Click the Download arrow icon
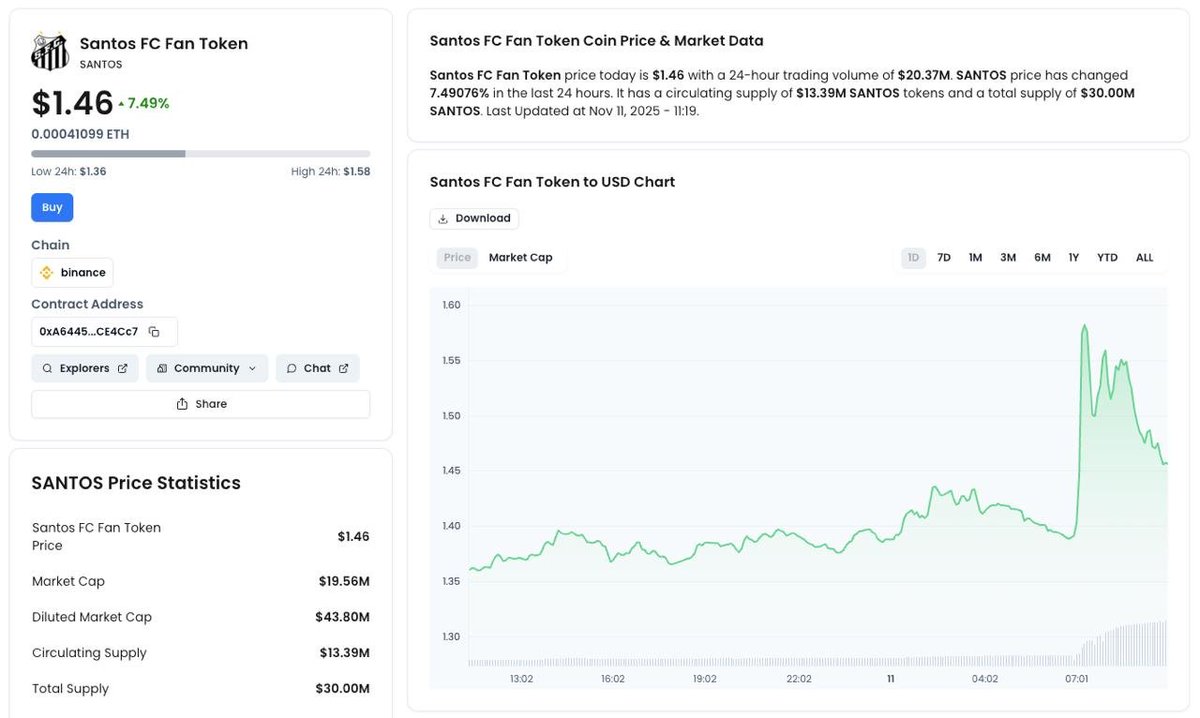 click(443, 219)
